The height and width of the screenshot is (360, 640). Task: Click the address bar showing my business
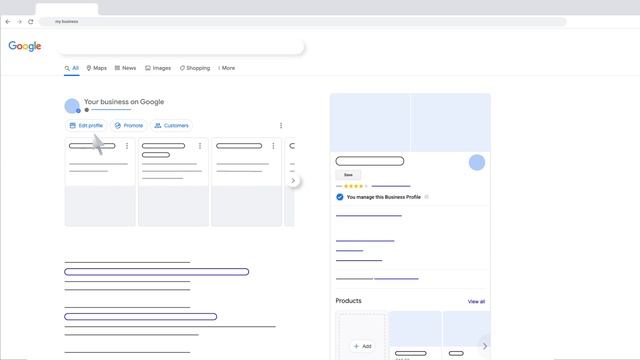click(302, 22)
